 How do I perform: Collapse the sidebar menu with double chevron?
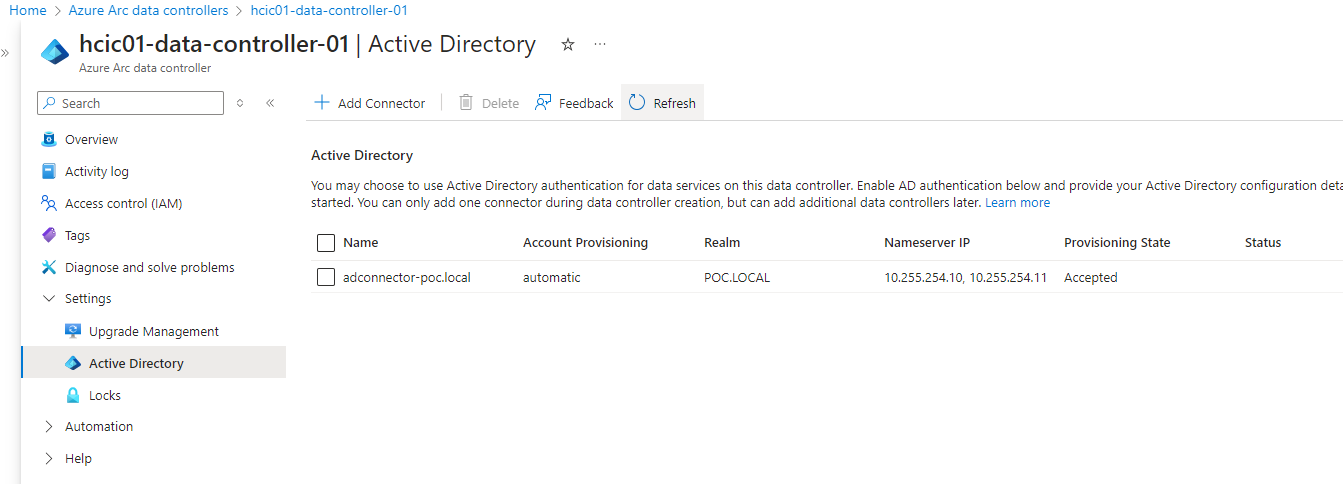pos(270,103)
